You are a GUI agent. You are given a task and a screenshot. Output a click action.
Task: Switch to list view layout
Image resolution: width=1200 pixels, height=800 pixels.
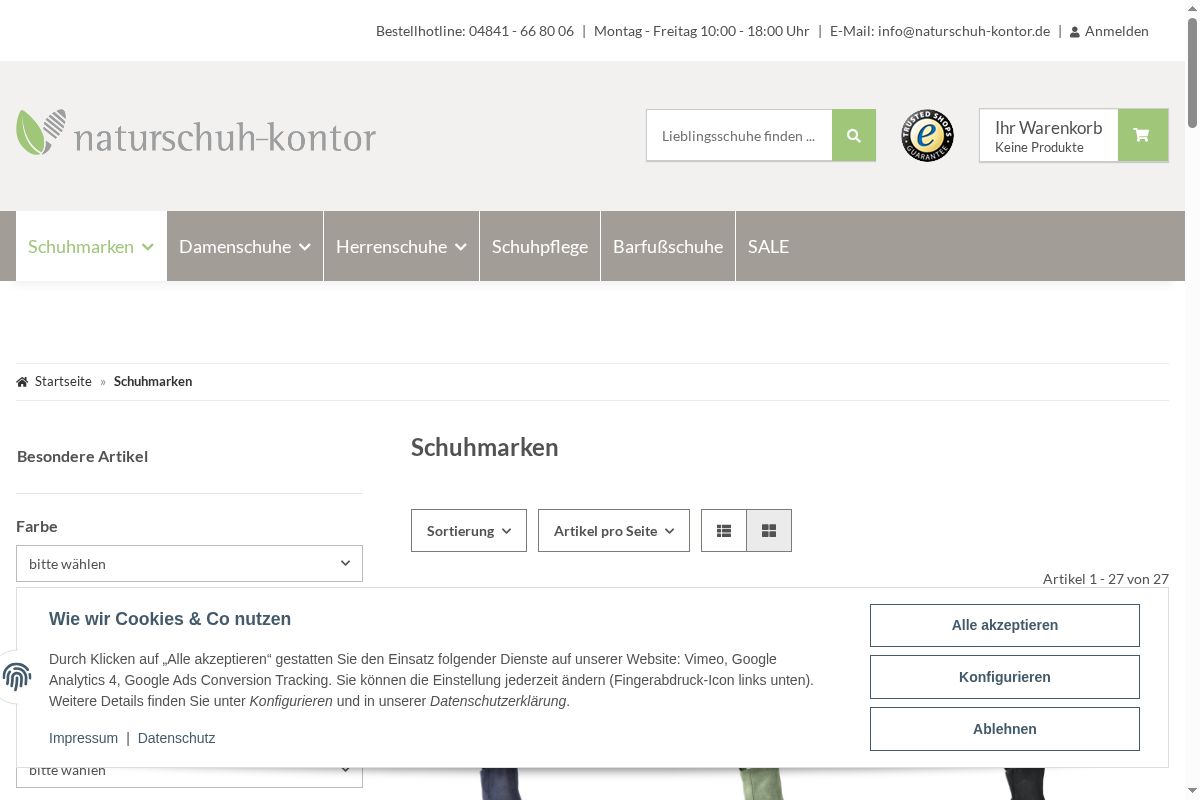724,531
